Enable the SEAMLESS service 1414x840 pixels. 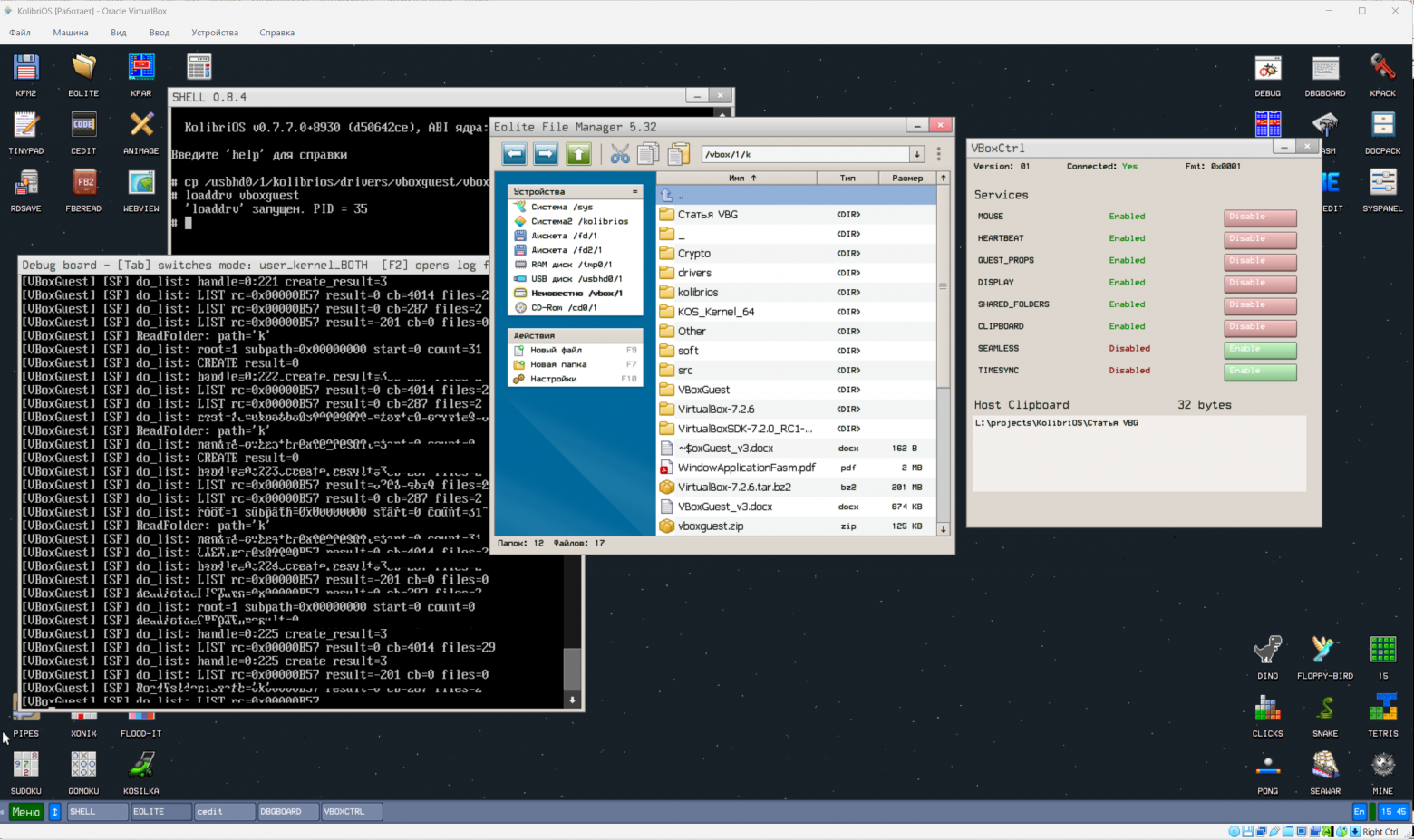[1260, 350]
